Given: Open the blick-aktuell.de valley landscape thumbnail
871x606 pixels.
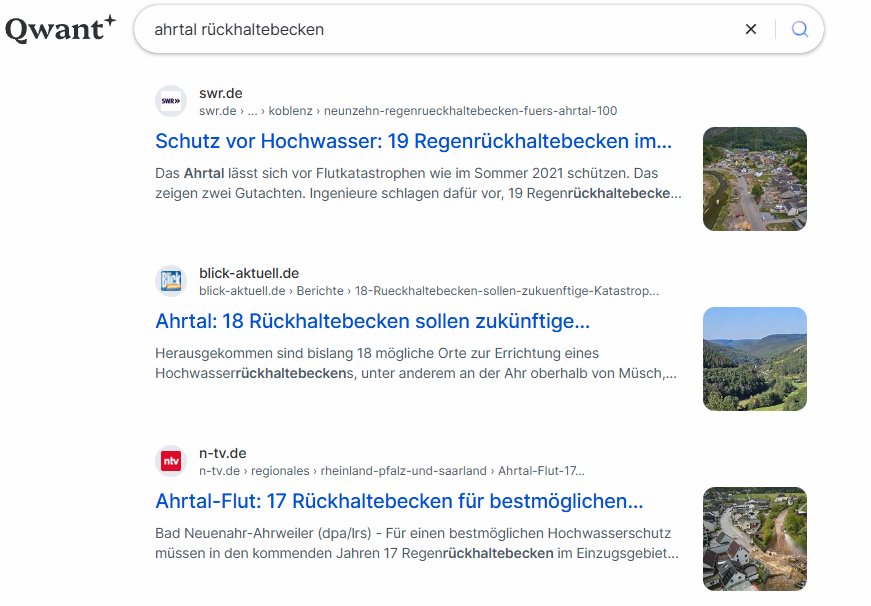Looking at the screenshot, I should pyautogui.click(x=754, y=359).
